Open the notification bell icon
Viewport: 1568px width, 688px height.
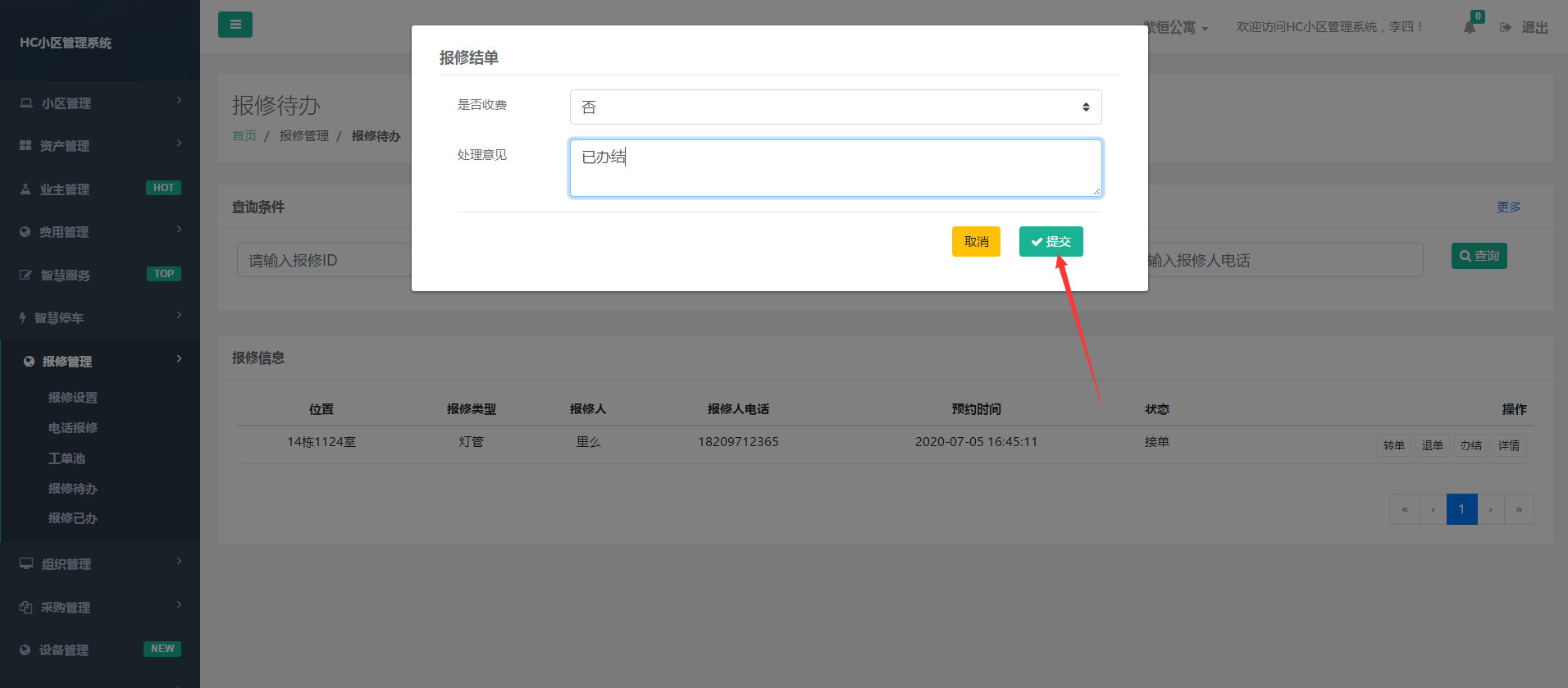point(1469,28)
